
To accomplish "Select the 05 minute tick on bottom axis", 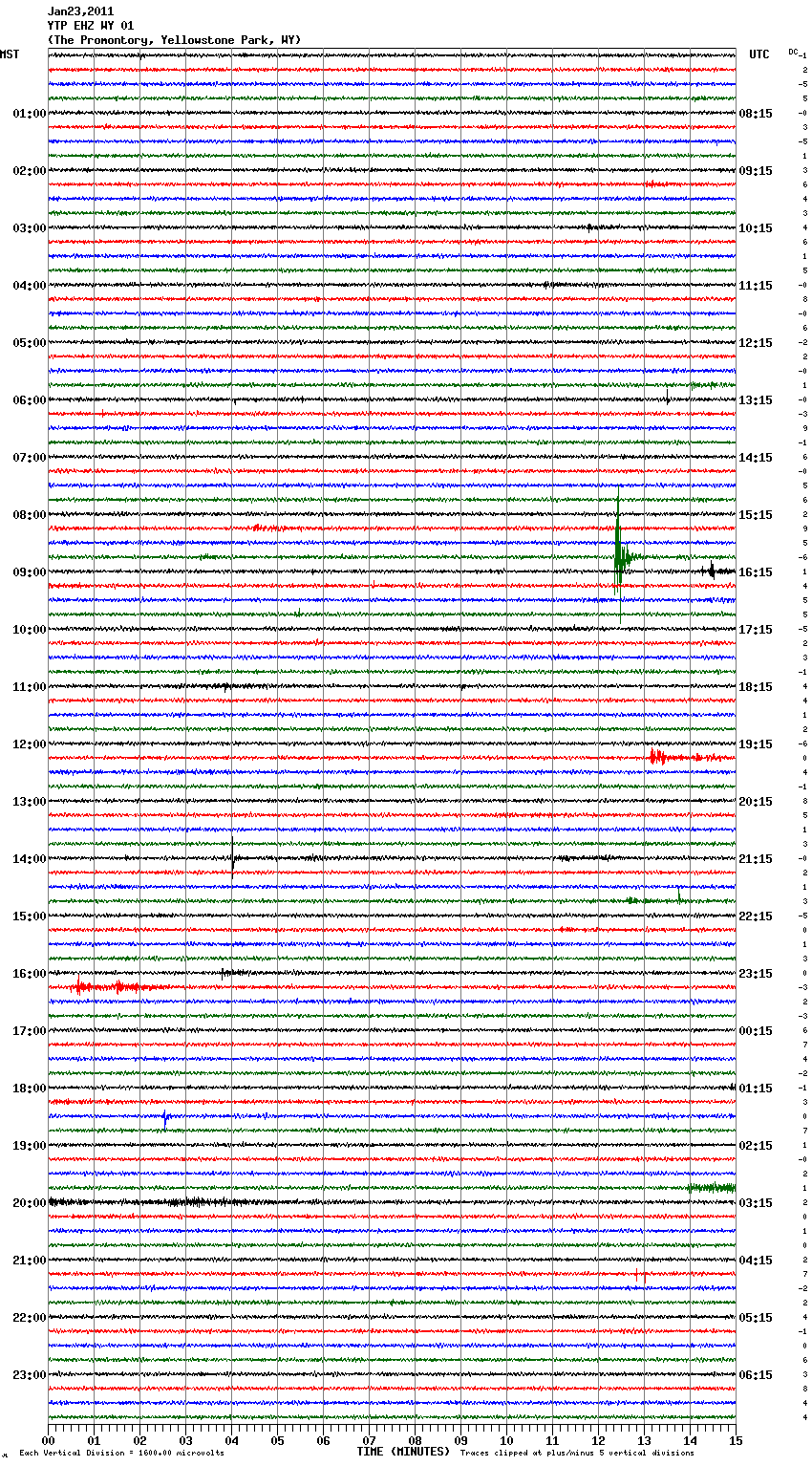I will (x=277, y=1440).
